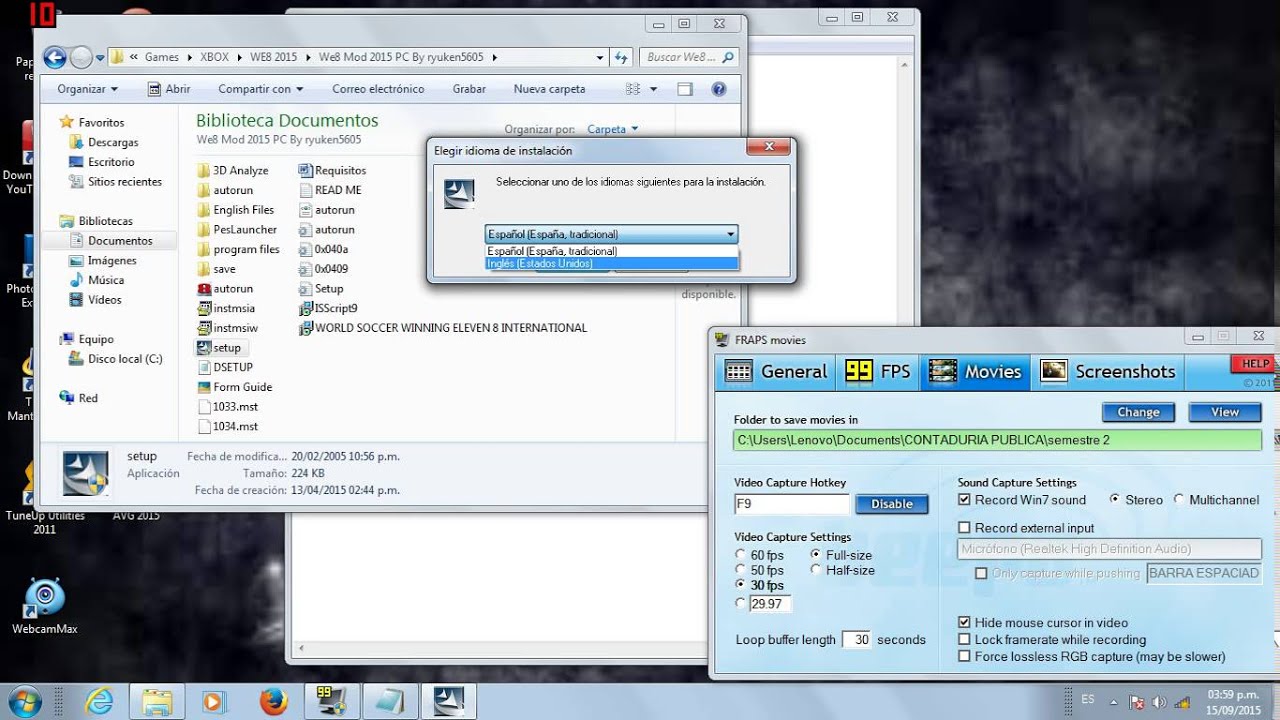The width and height of the screenshot is (1280, 720).
Task: Select the 60 fps radio button
Action: click(x=740, y=555)
